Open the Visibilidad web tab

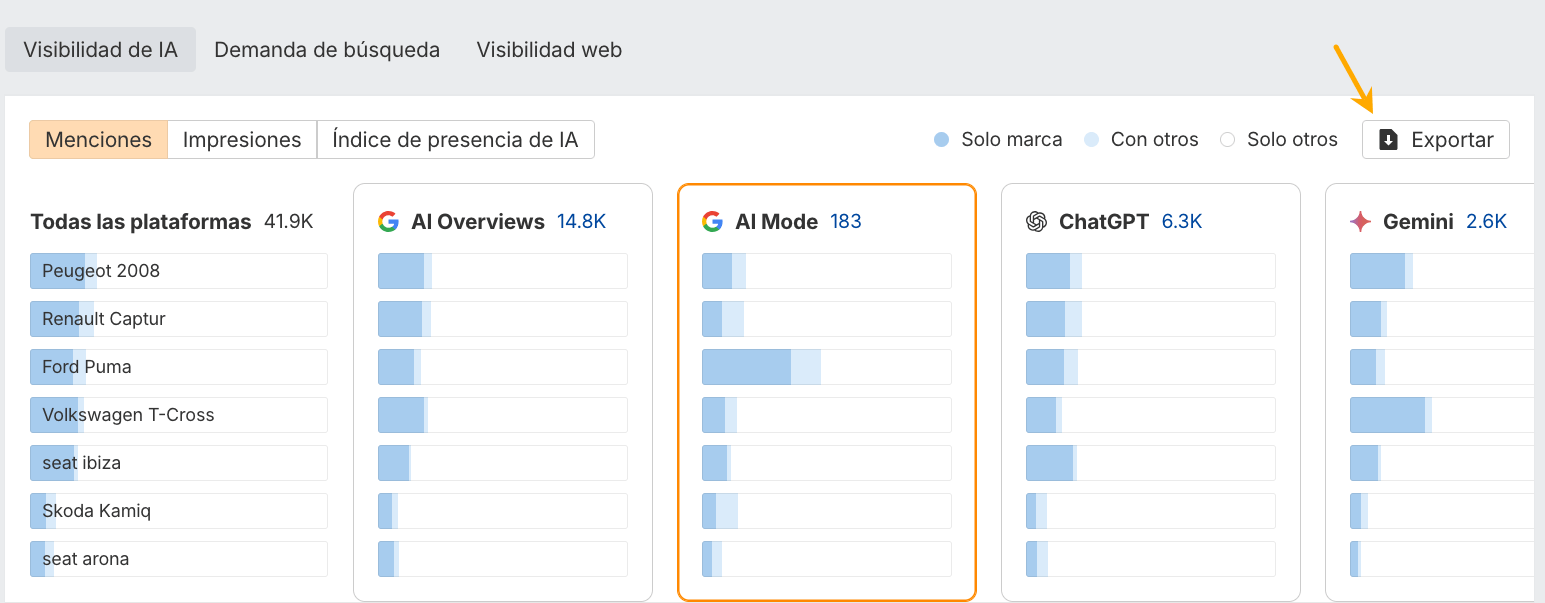tap(548, 49)
